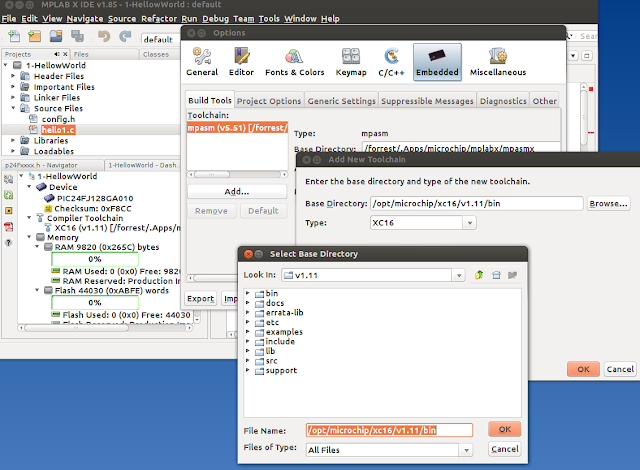Viewport: 640px width, 470px height.
Task: Collapse the Source Files folder
Action: coord(13,108)
